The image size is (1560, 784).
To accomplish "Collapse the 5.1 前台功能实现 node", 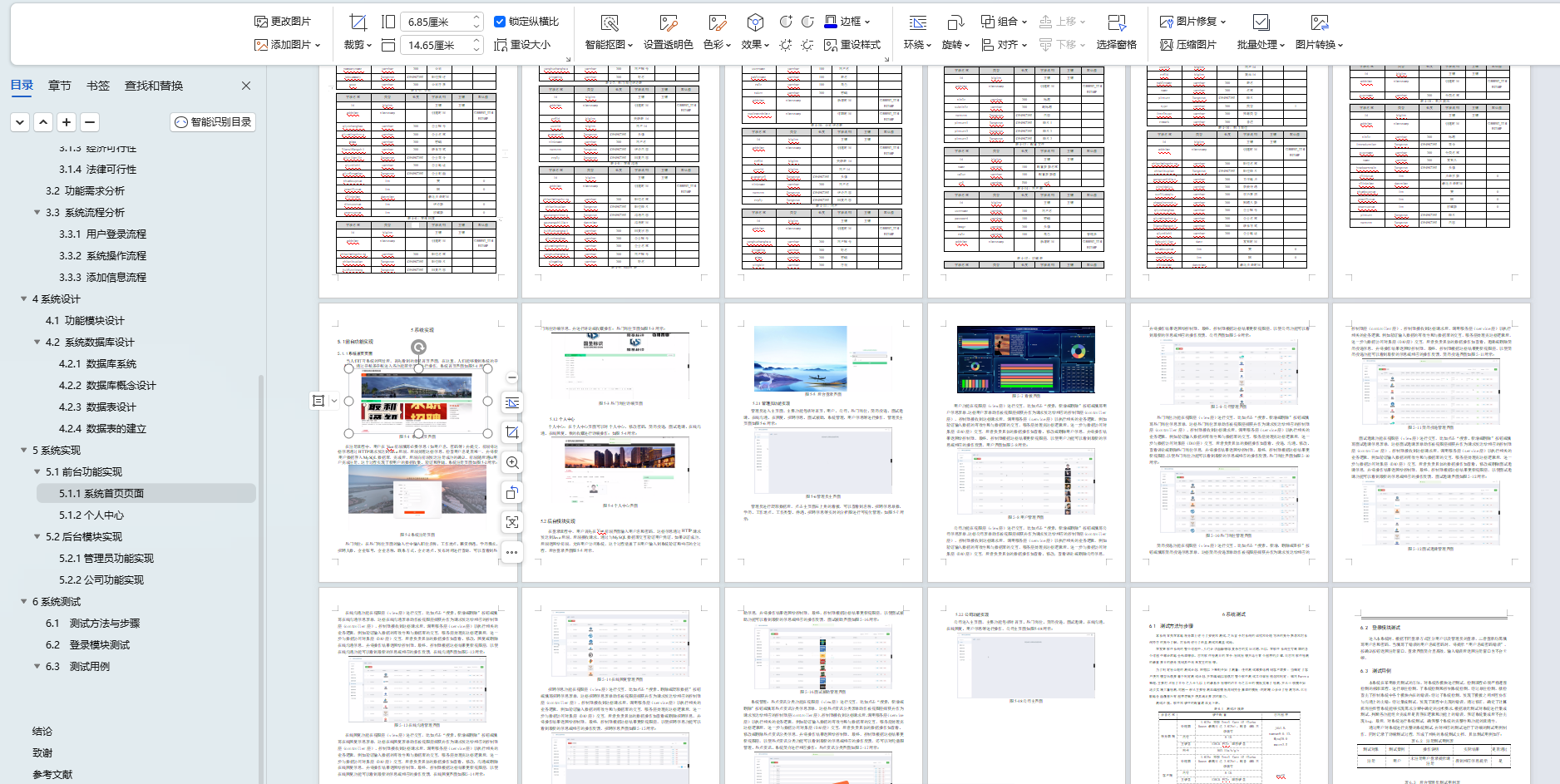I will tap(37, 472).
